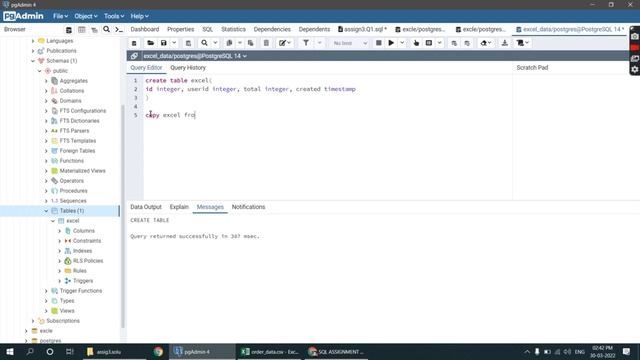Open the execute options dropdown arrow

[402, 43]
